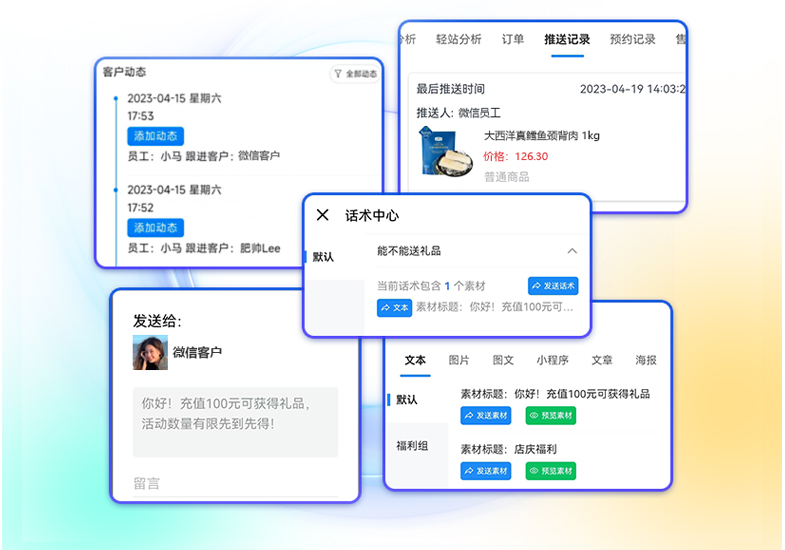Click the 留言 input field

pos(235,483)
